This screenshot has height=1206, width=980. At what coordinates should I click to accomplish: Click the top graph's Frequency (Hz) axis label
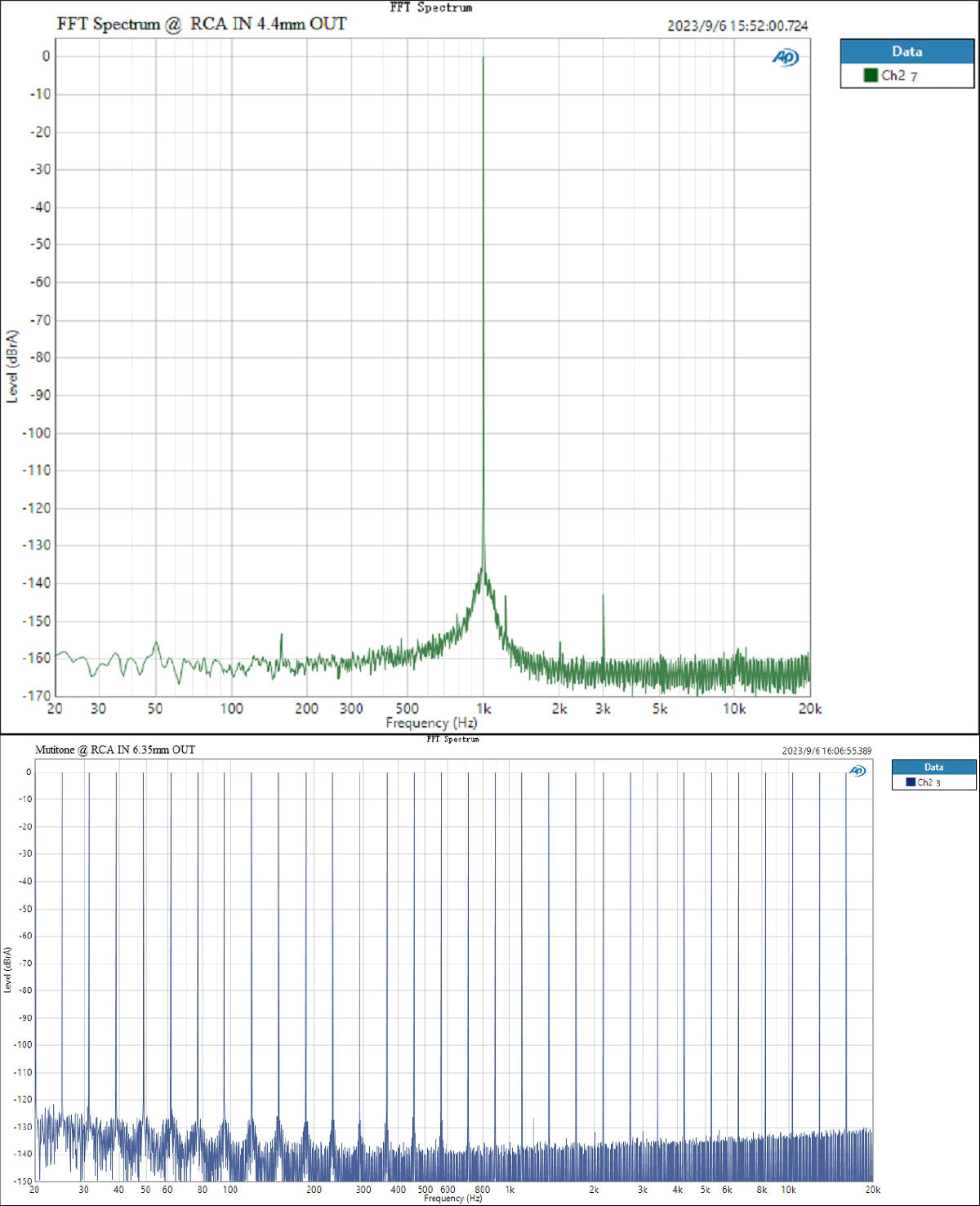[x=431, y=723]
